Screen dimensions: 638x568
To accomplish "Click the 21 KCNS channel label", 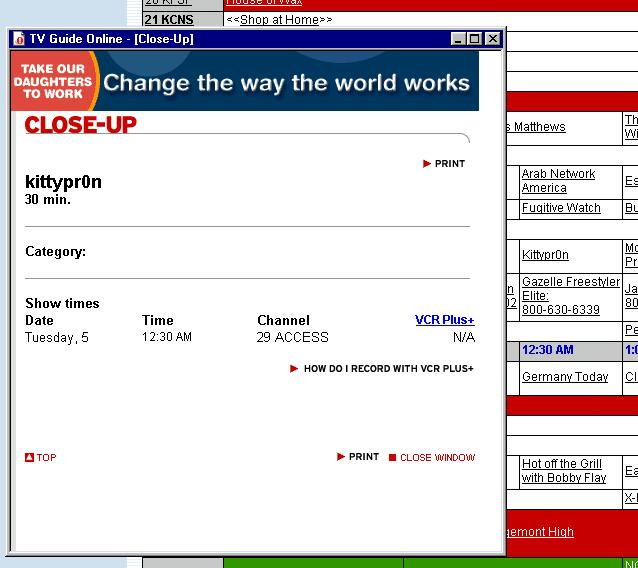I will coord(169,20).
